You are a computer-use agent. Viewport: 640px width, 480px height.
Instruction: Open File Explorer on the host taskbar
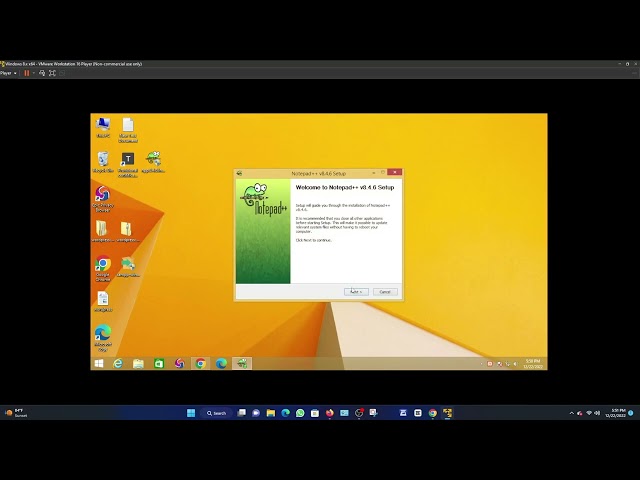click(x=271, y=413)
